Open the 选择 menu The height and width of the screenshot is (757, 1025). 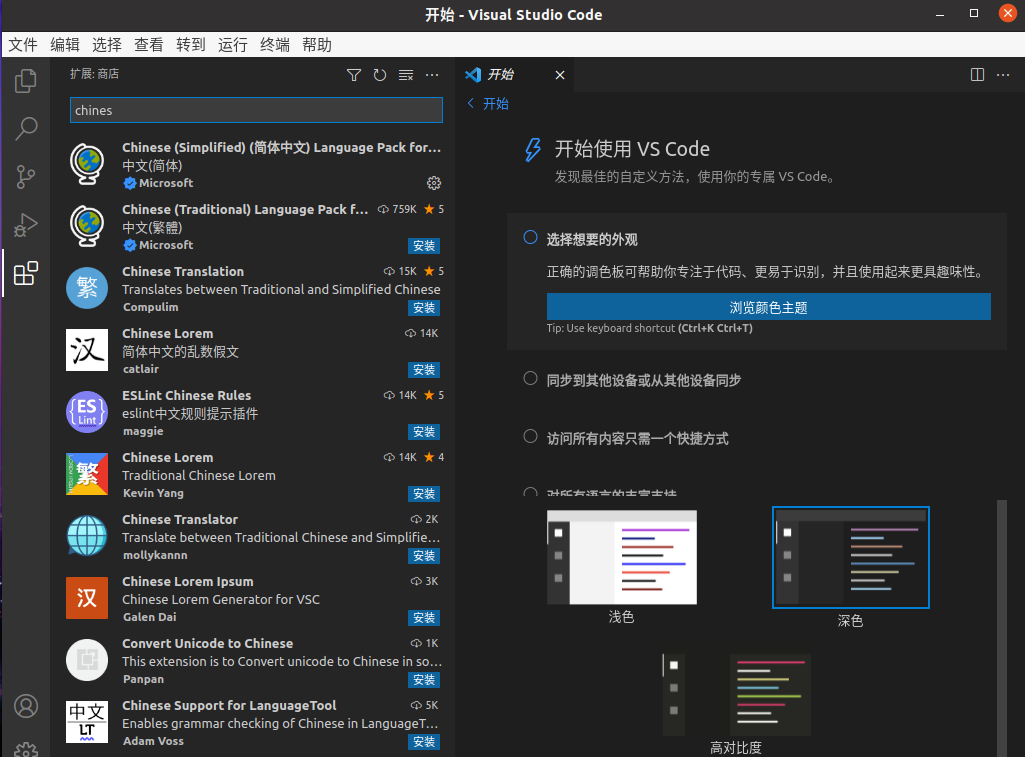(x=107, y=44)
